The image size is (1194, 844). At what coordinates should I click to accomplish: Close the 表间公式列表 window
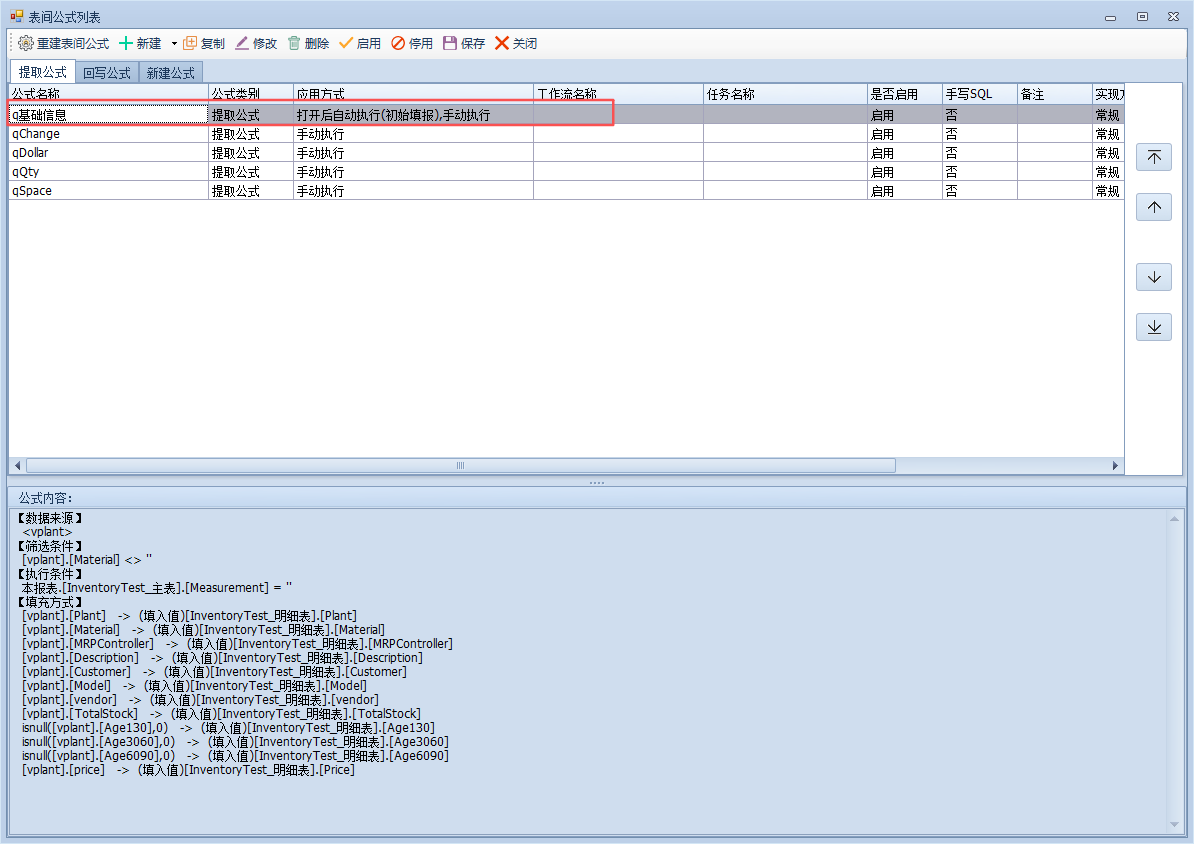(1173, 17)
